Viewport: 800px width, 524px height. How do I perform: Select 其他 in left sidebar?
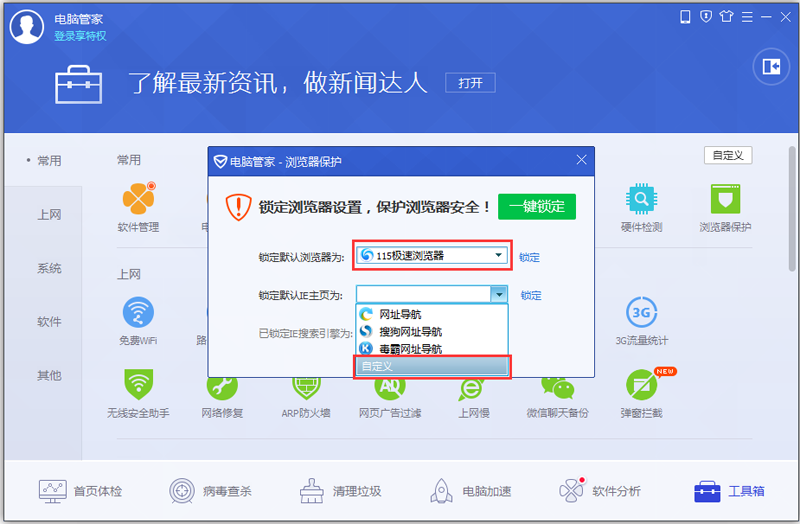pyautogui.click(x=49, y=376)
